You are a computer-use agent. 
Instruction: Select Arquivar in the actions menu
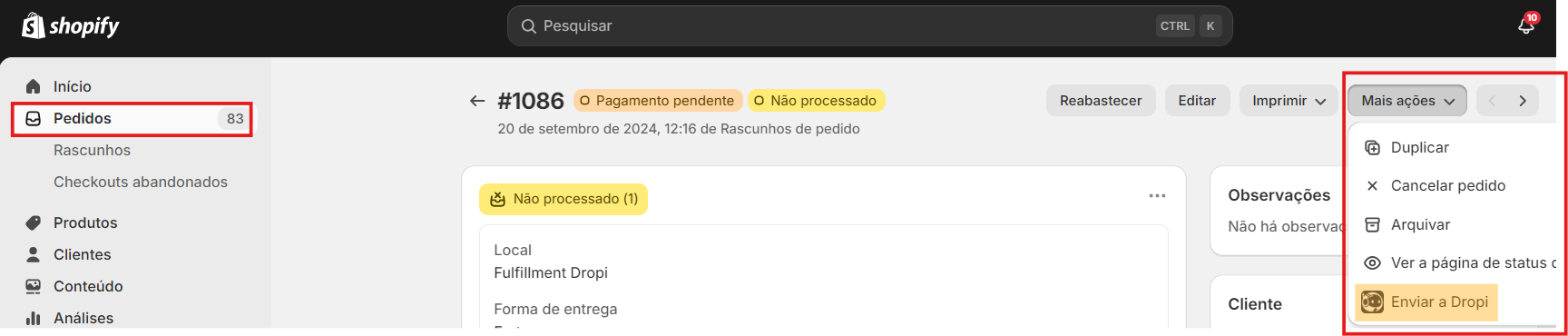(1420, 224)
